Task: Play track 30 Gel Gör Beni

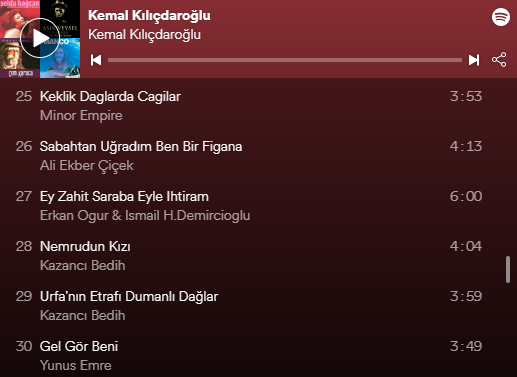Action: [x=248, y=356]
